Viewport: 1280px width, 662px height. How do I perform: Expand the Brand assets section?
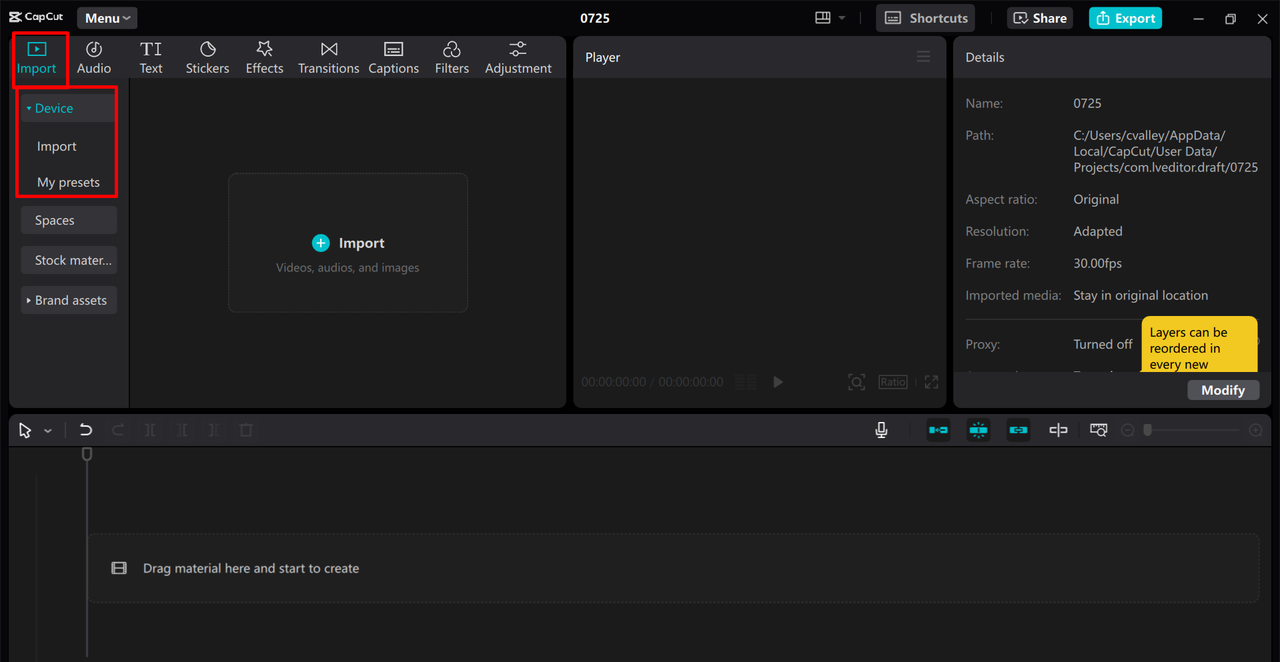click(x=68, y=300)
